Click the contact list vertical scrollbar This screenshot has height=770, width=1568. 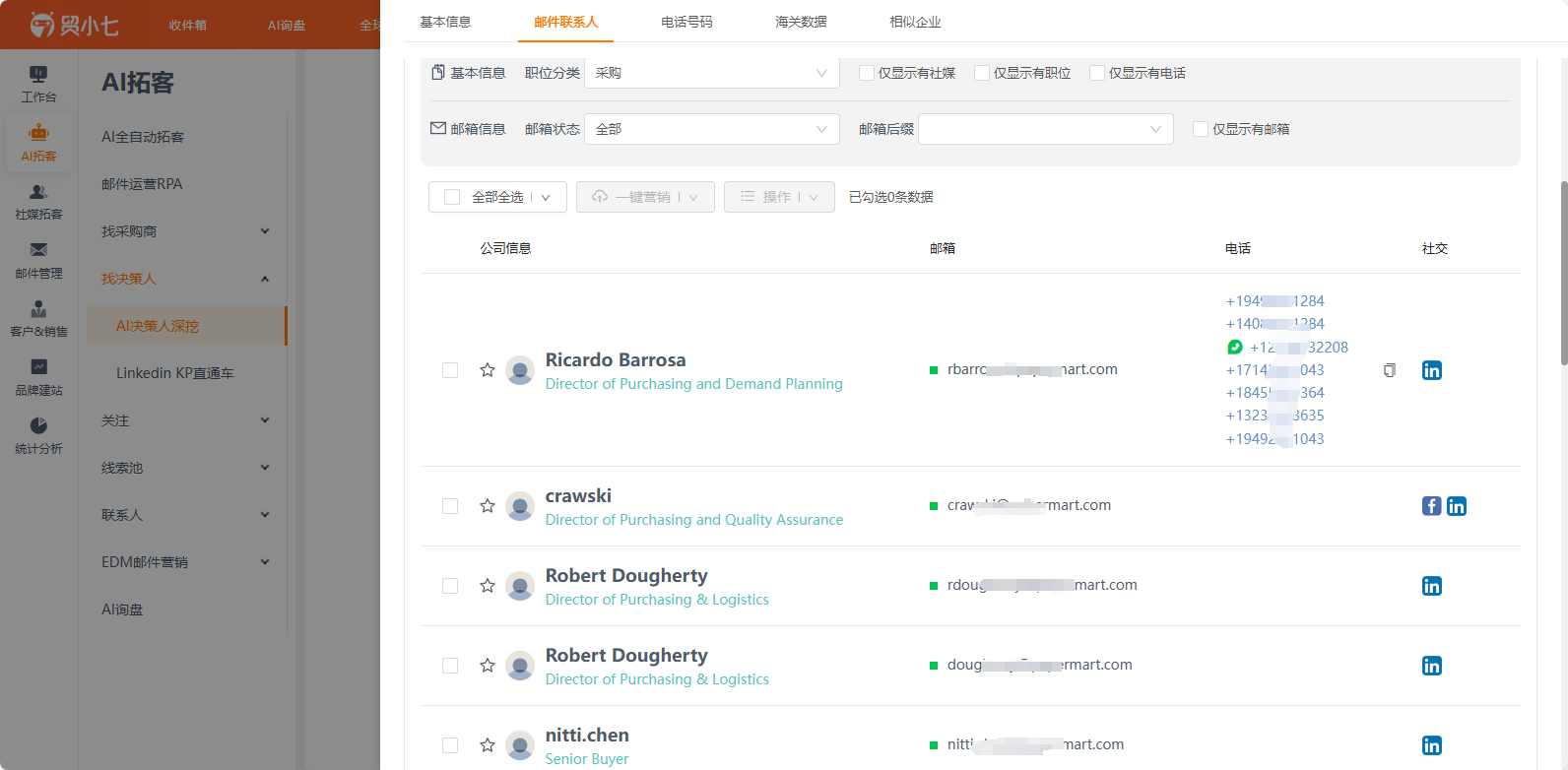tap(1563, 273)
